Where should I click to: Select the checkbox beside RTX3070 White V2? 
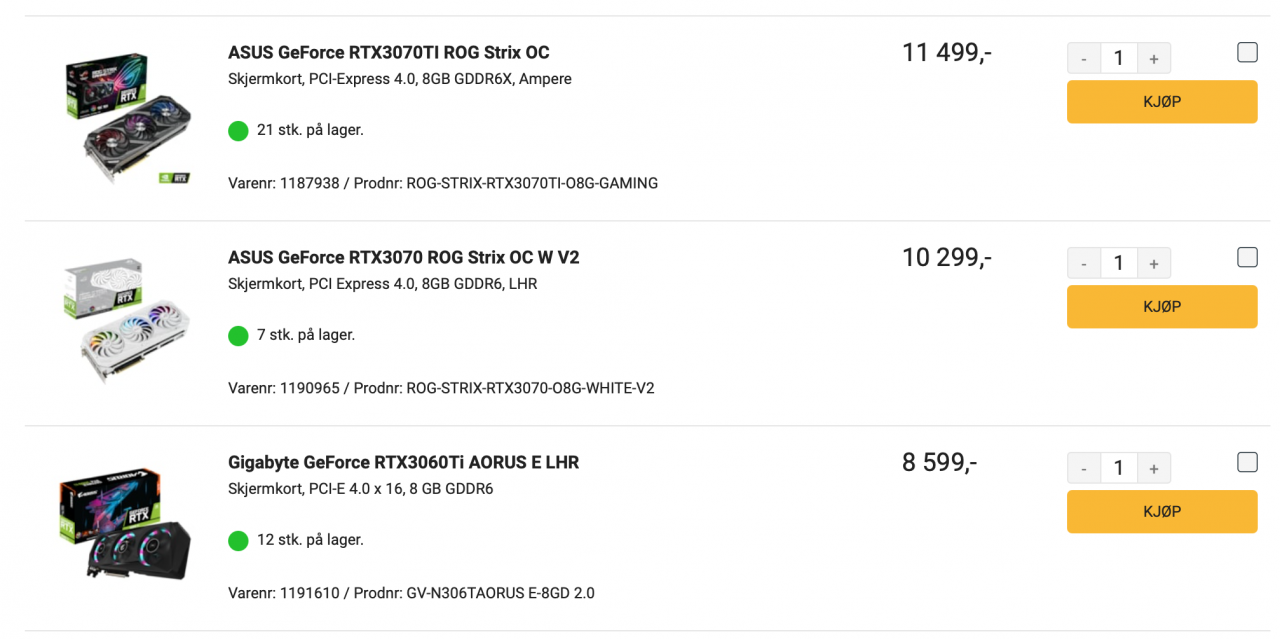[x=1247, y=256]
